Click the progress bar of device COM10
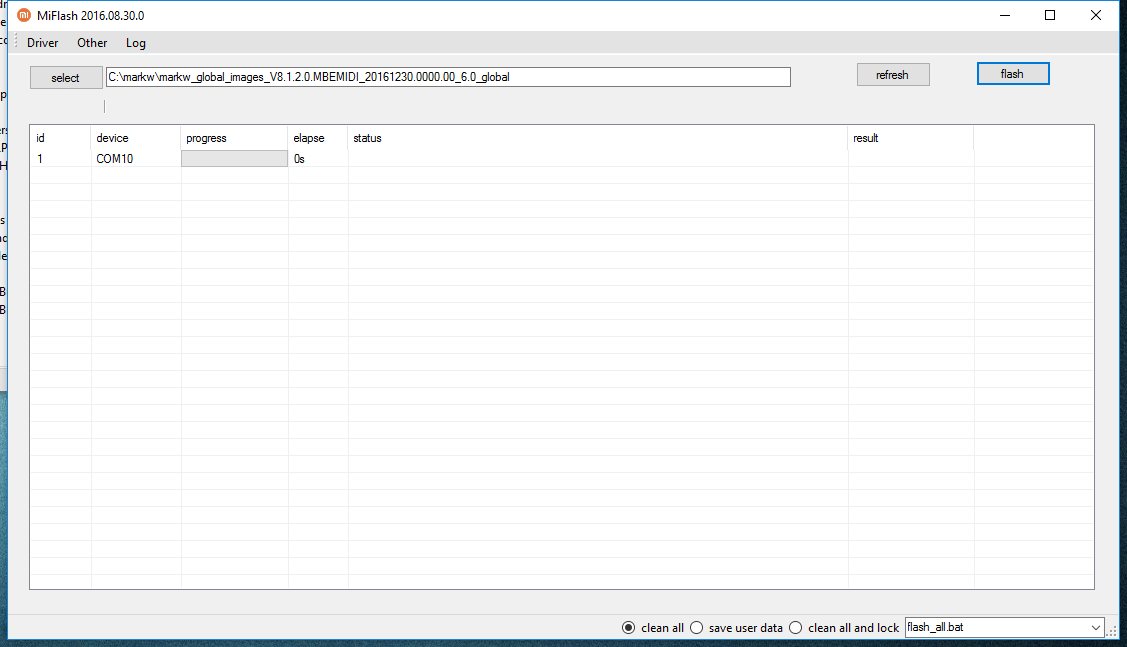 pyautogui.click(x=234, y=159)
